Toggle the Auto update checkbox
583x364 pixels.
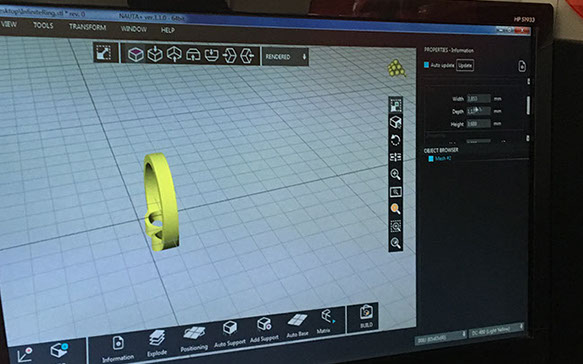click(x=426, y=65)
